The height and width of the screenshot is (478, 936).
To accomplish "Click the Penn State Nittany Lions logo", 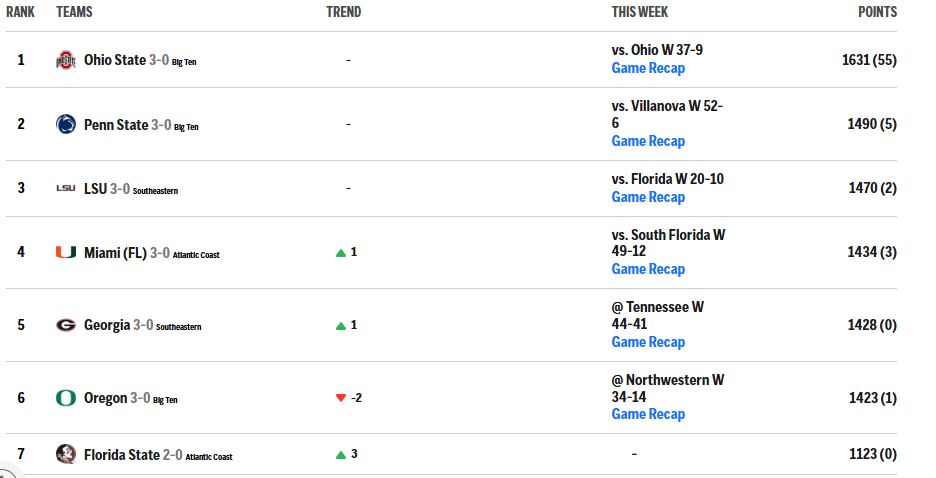I will pyautogui.click(x=66, y=124).
